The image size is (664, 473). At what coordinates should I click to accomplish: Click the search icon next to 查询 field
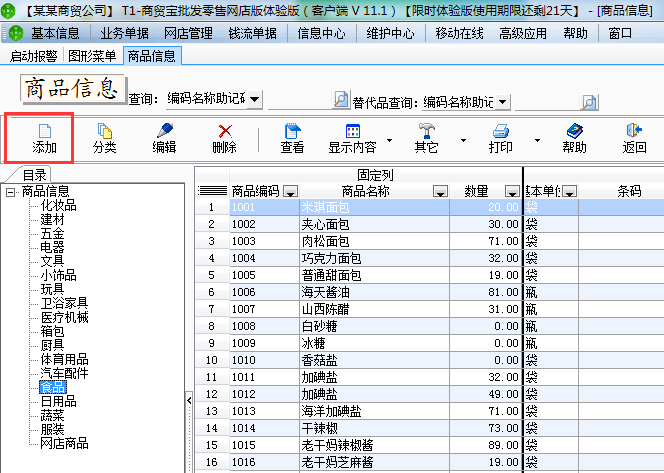point(341,100)
